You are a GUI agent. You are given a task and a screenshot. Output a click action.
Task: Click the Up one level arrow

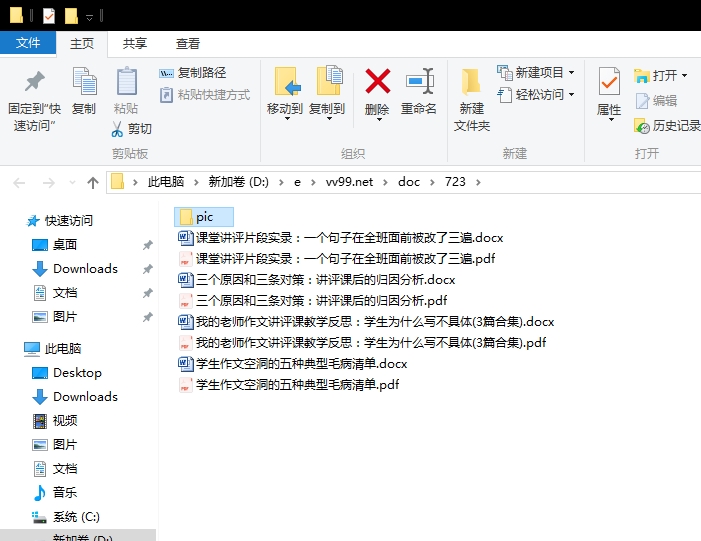tap(93, 182)
